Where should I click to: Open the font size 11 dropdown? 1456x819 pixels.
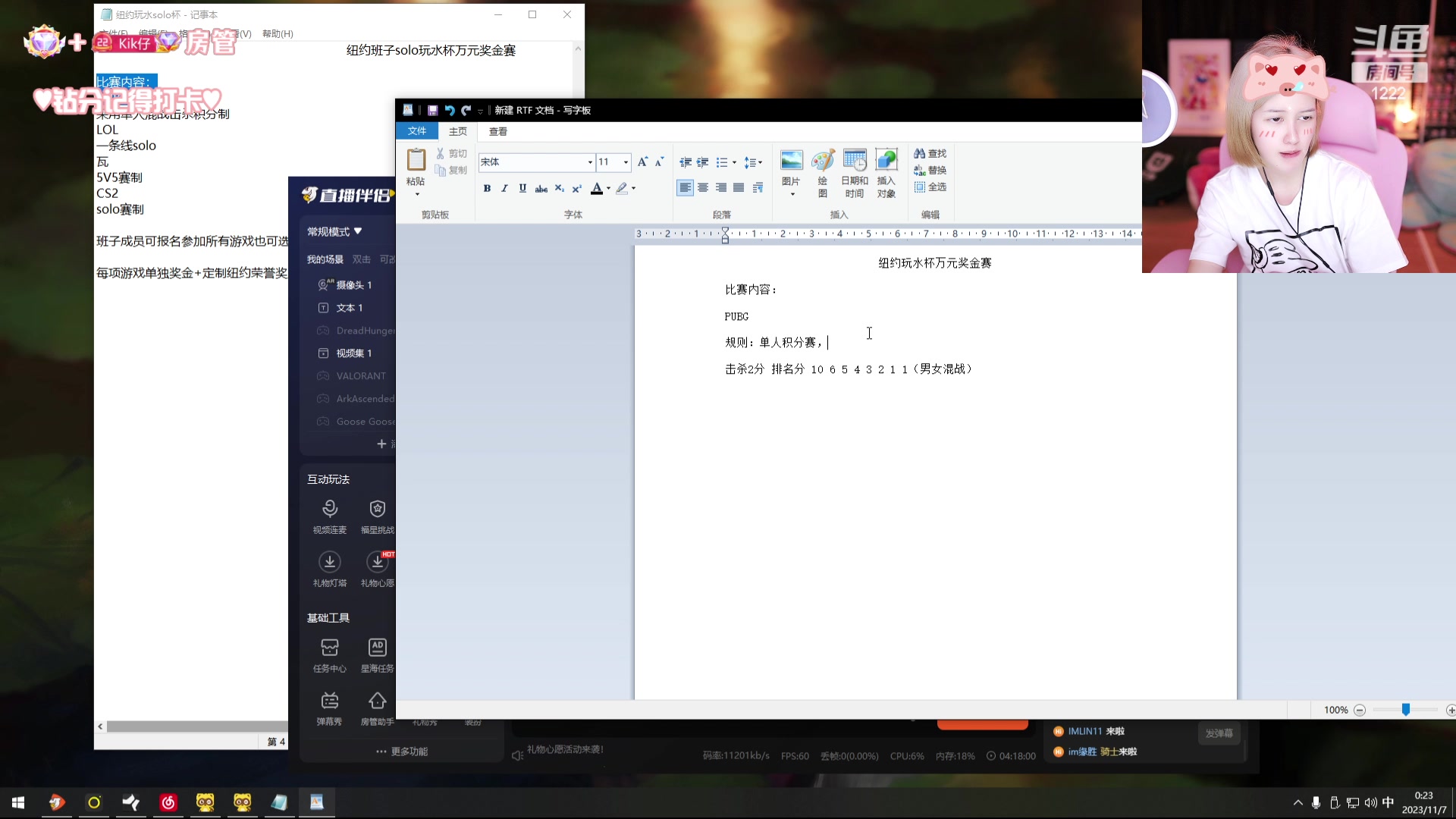[x=626, y=162]
